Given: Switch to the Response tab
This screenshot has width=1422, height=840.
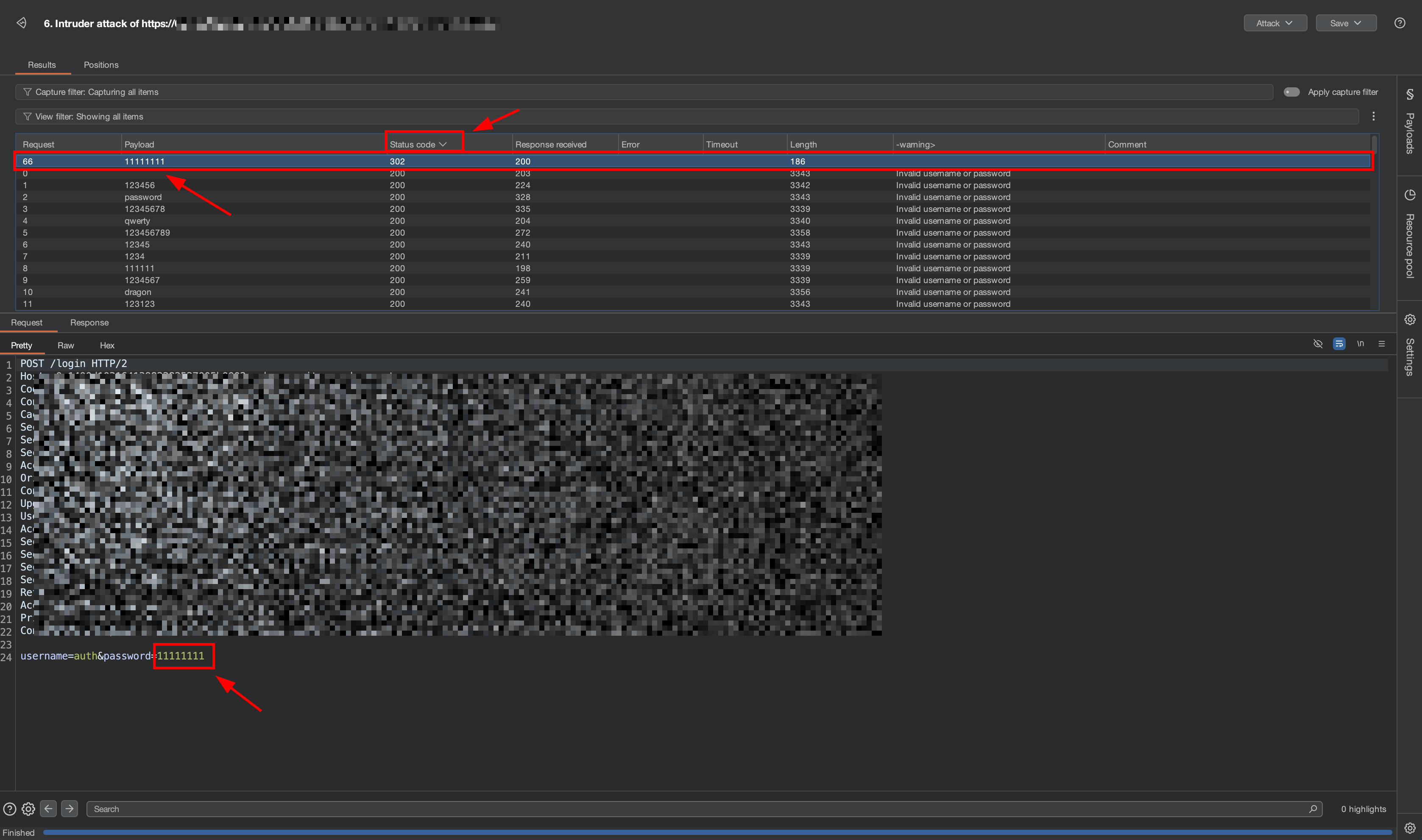Looking at the screenshot, I should point(89,322).
